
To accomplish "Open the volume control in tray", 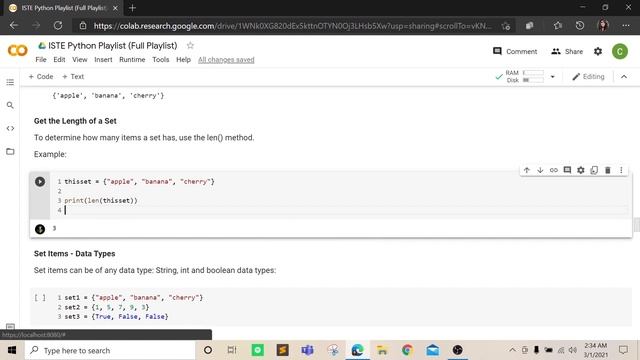I will click(x=573, y=350).
